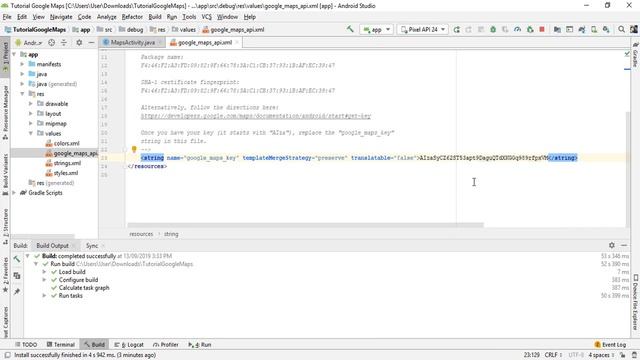This screenshot has width=640, height=360.
Task: Expand the Load build task
Action: 44,272
